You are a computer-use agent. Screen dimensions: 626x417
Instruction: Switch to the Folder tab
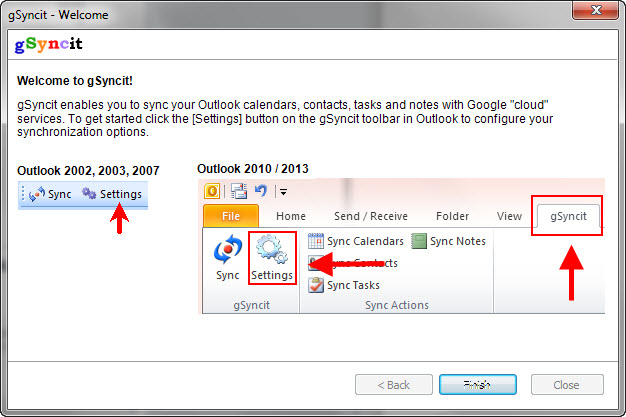point(452,216)
